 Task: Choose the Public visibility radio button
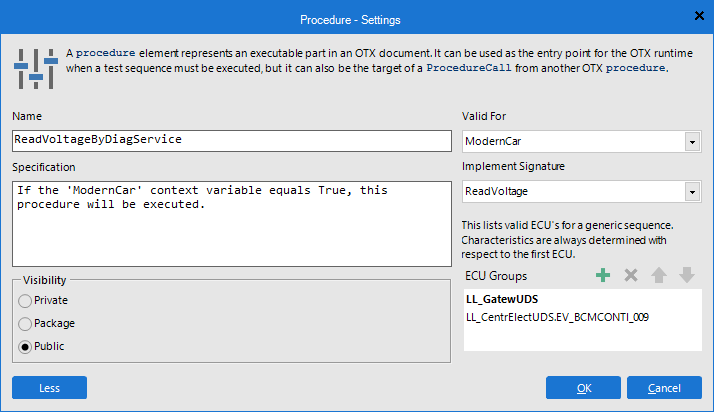(26, 347)
